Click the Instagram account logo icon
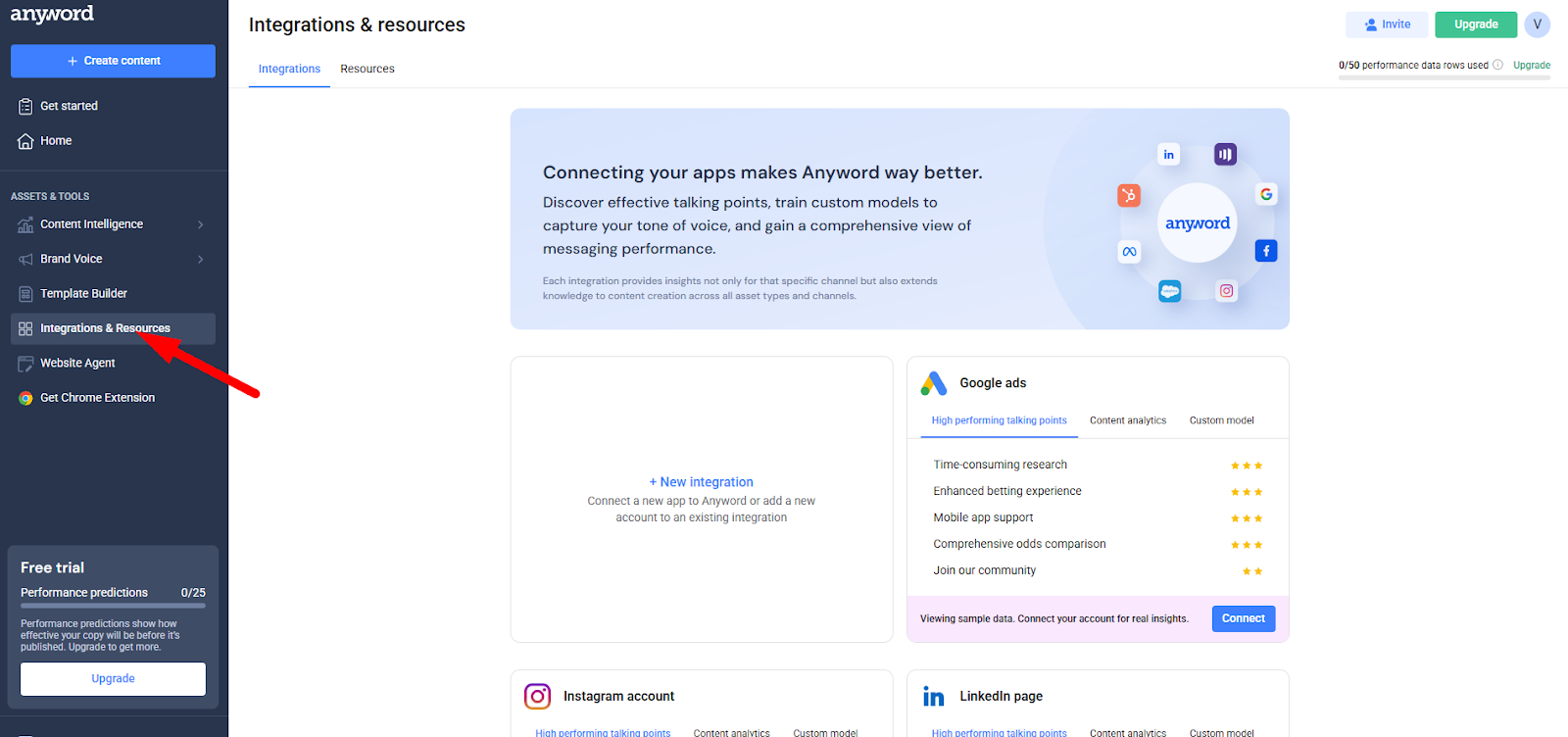The height and width of the screenshot is (737, 1568). [x=537, y=697]
